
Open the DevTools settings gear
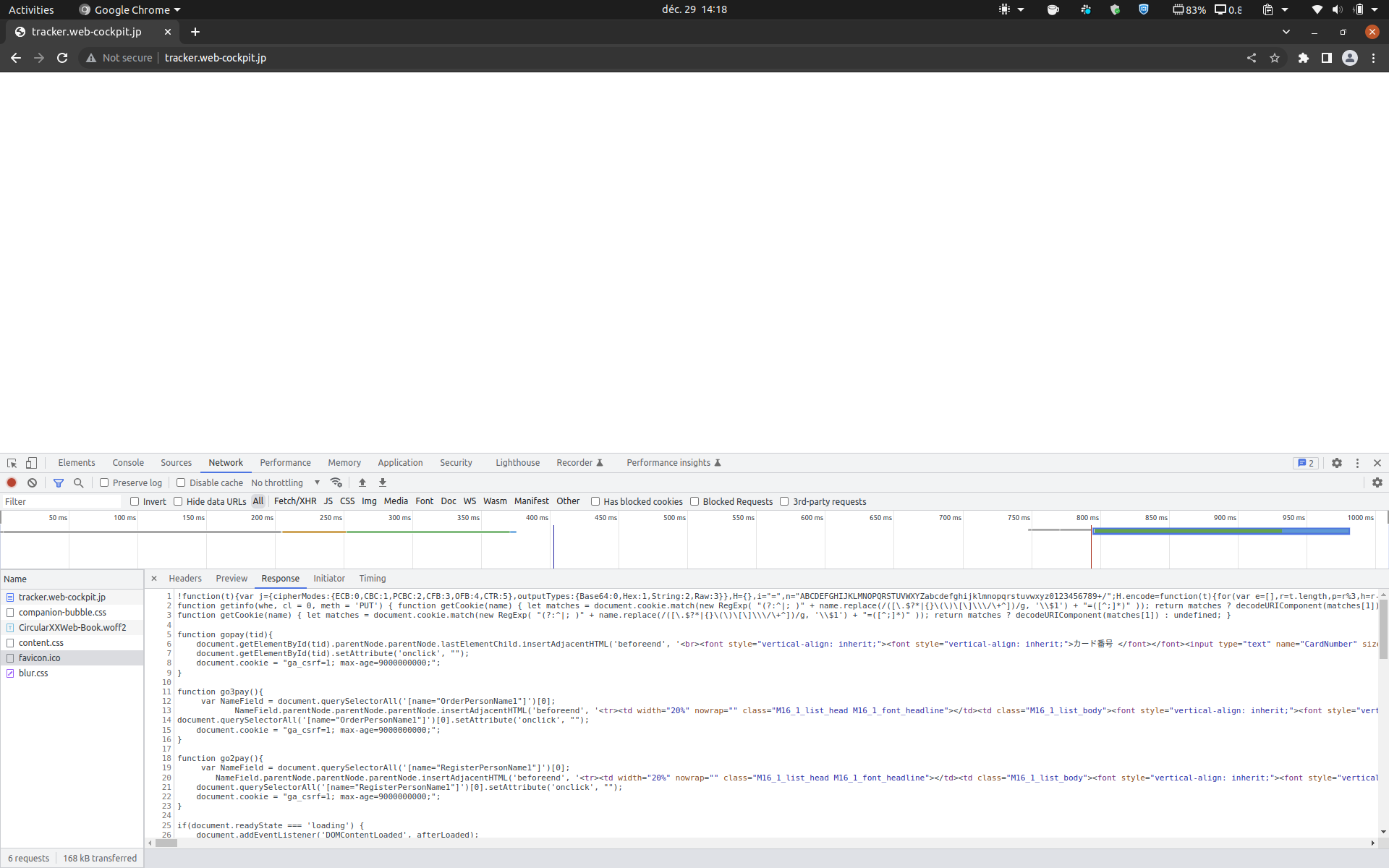pyautogui.click(x=1337, y=463)
